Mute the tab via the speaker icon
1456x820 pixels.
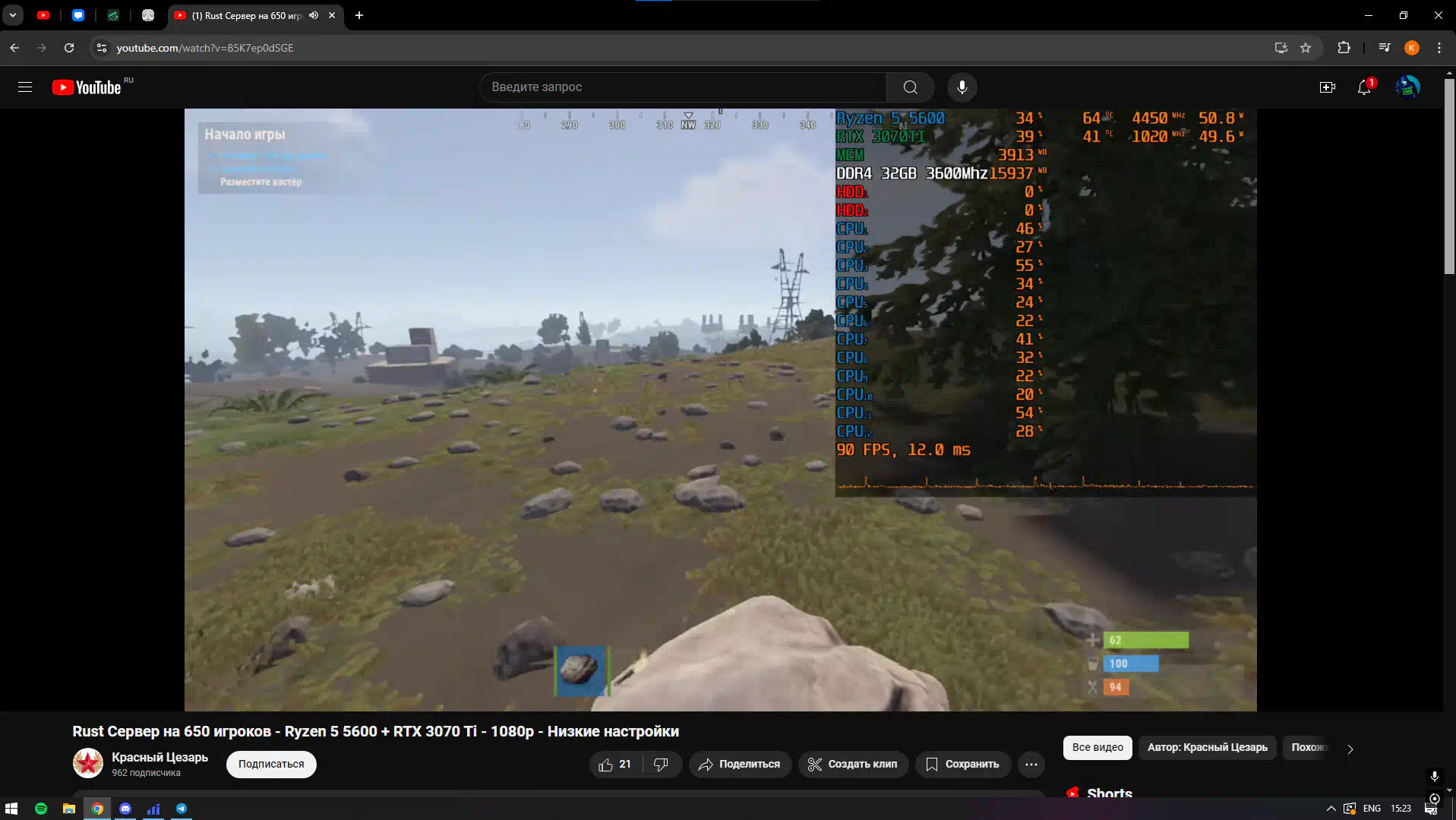pyautogui.click(x=314, y=15)
